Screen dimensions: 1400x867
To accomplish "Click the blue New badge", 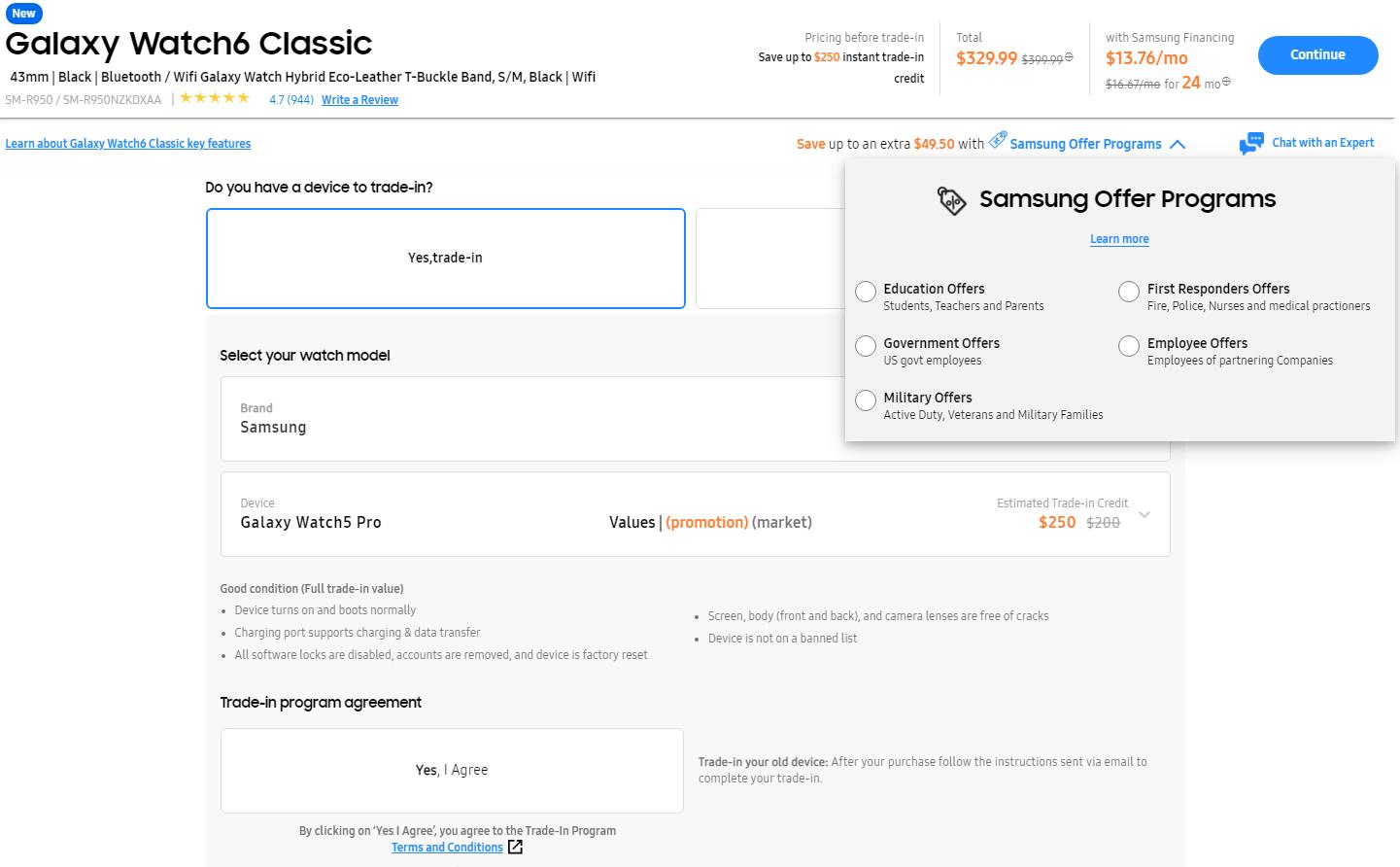I will [x=23, y=14].
